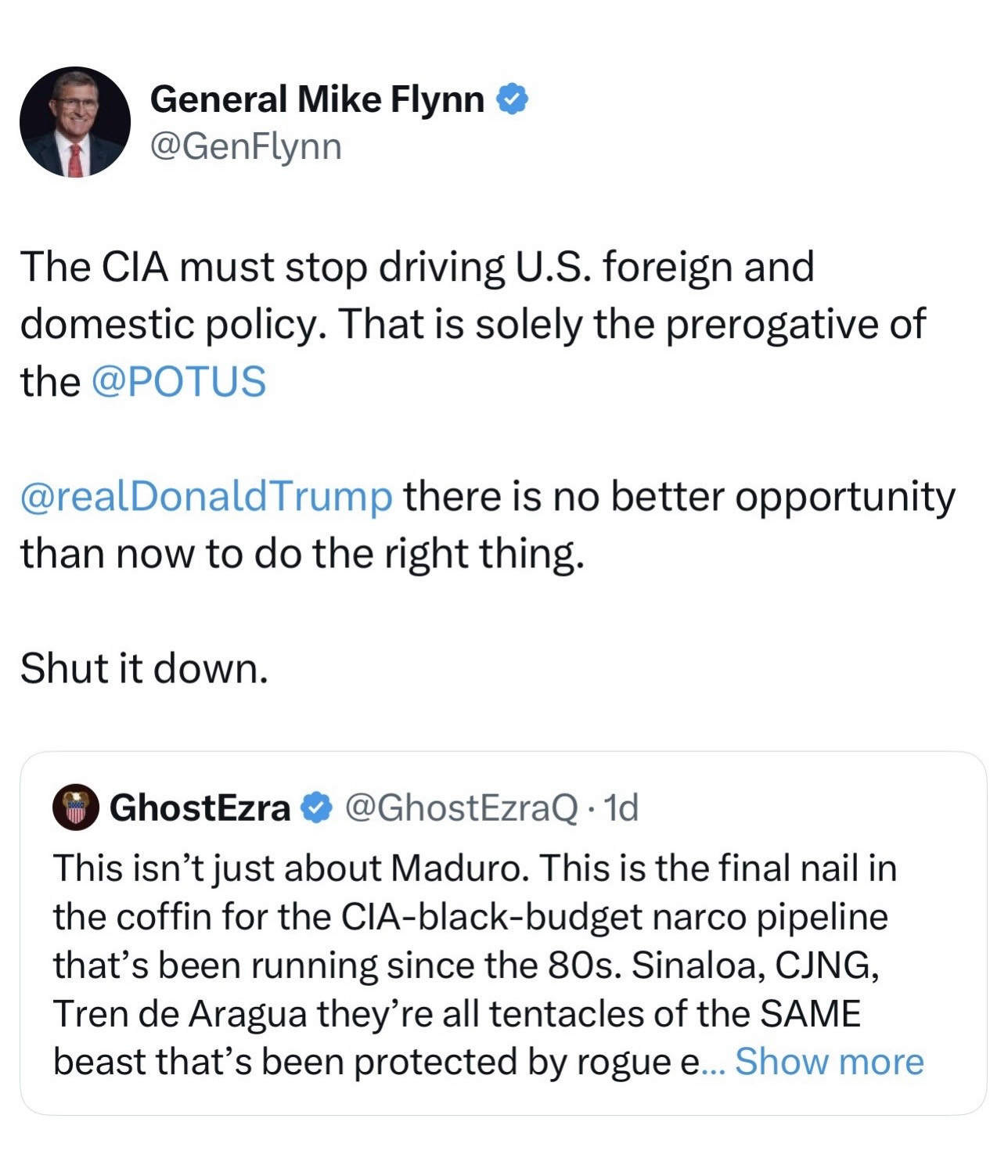Expand quoted tweet with Show more
Screen dimensions: 1008x1176
point(829,1062)
